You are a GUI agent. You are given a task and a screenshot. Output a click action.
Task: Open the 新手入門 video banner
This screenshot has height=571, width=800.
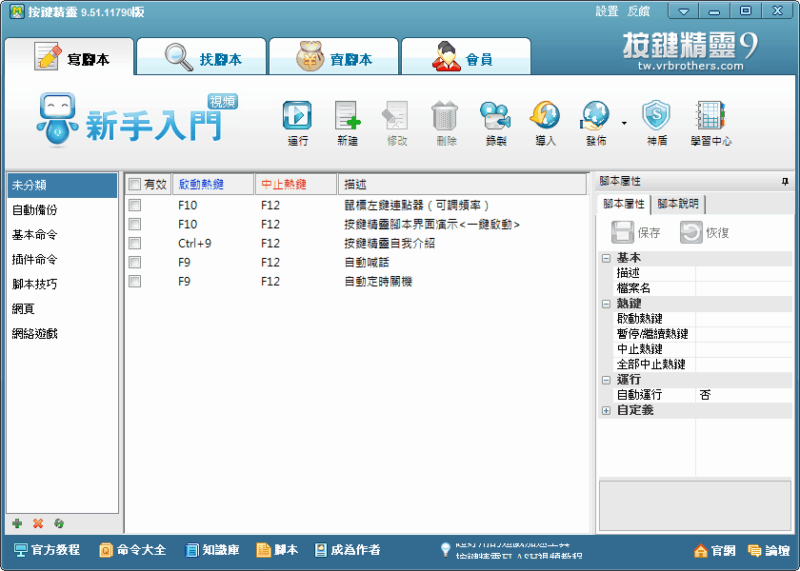138,119
